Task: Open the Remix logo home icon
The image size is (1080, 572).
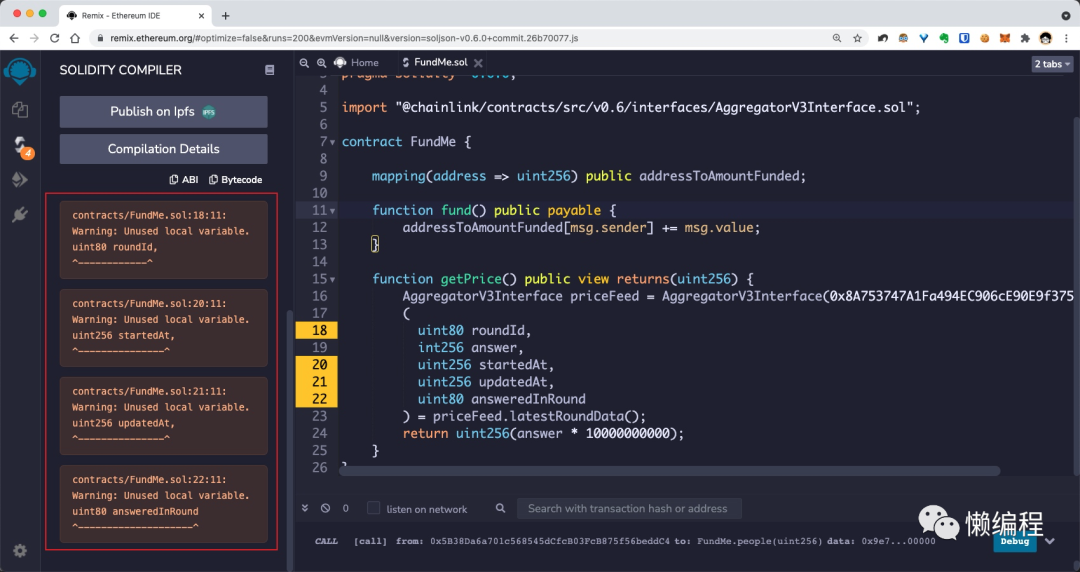Action: pyautogui.click(x=20, y=71)
